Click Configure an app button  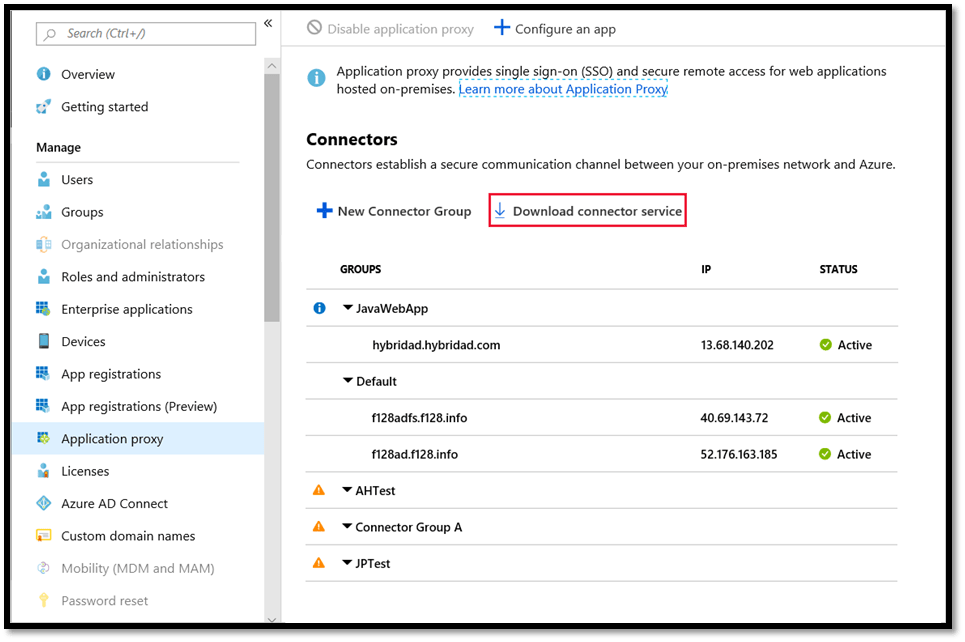click(555, 28)
